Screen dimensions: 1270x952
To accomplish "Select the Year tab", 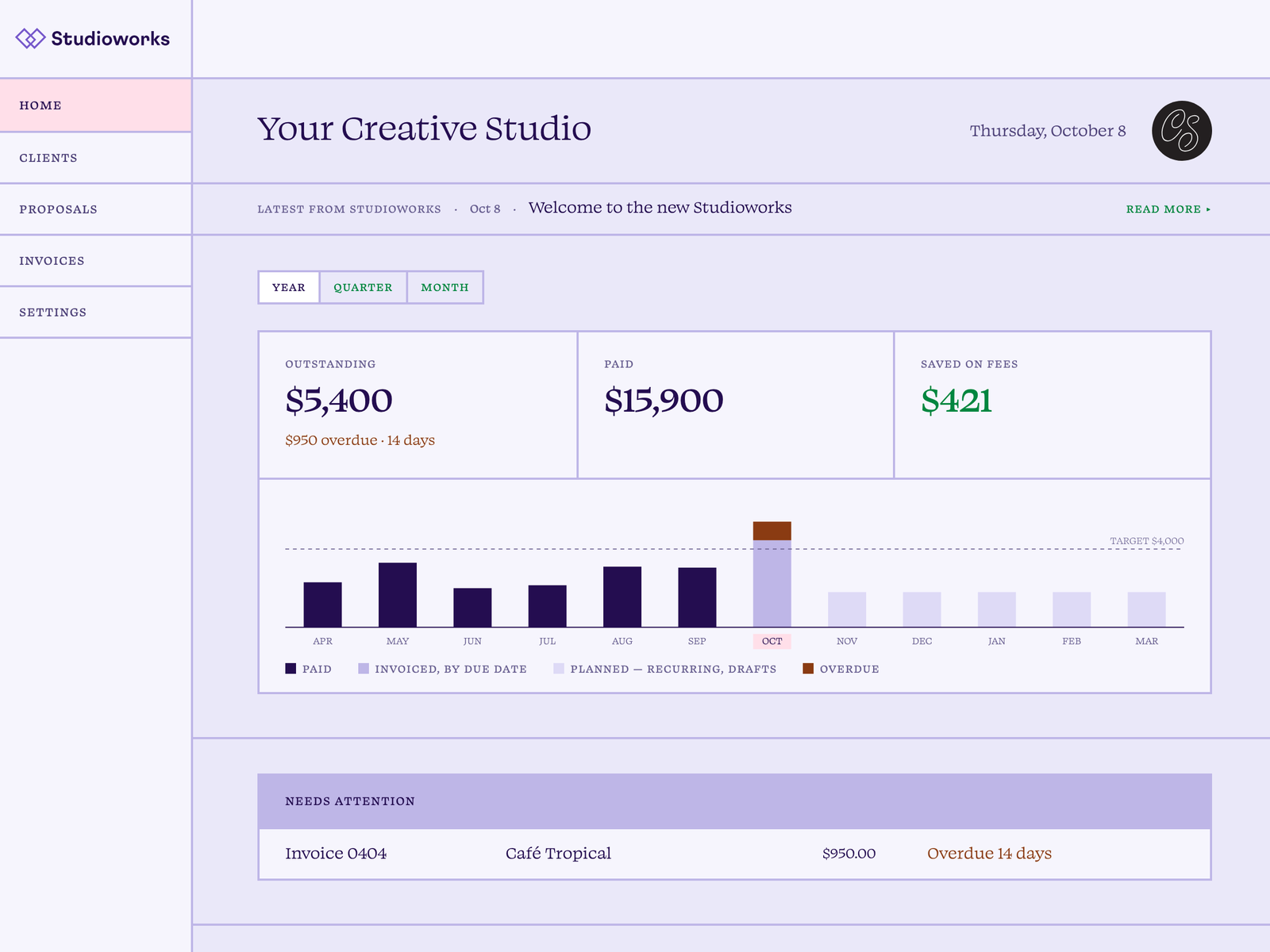I will click(x=289, y=287).
